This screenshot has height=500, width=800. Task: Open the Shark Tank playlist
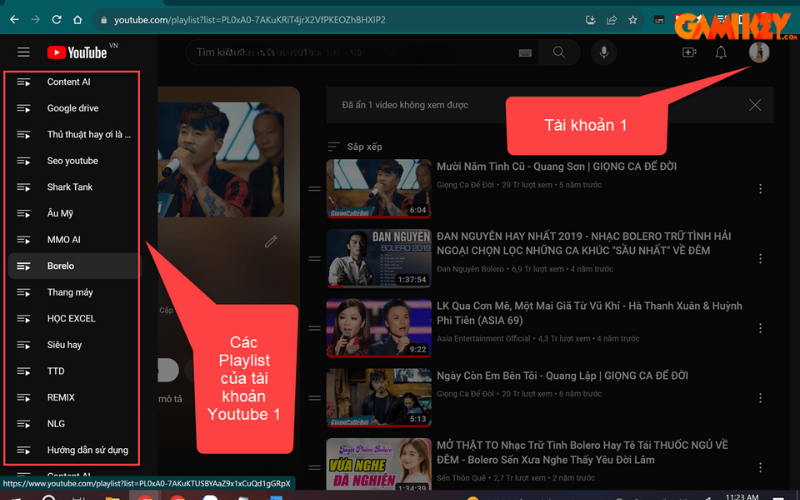[x=72, y=187]
